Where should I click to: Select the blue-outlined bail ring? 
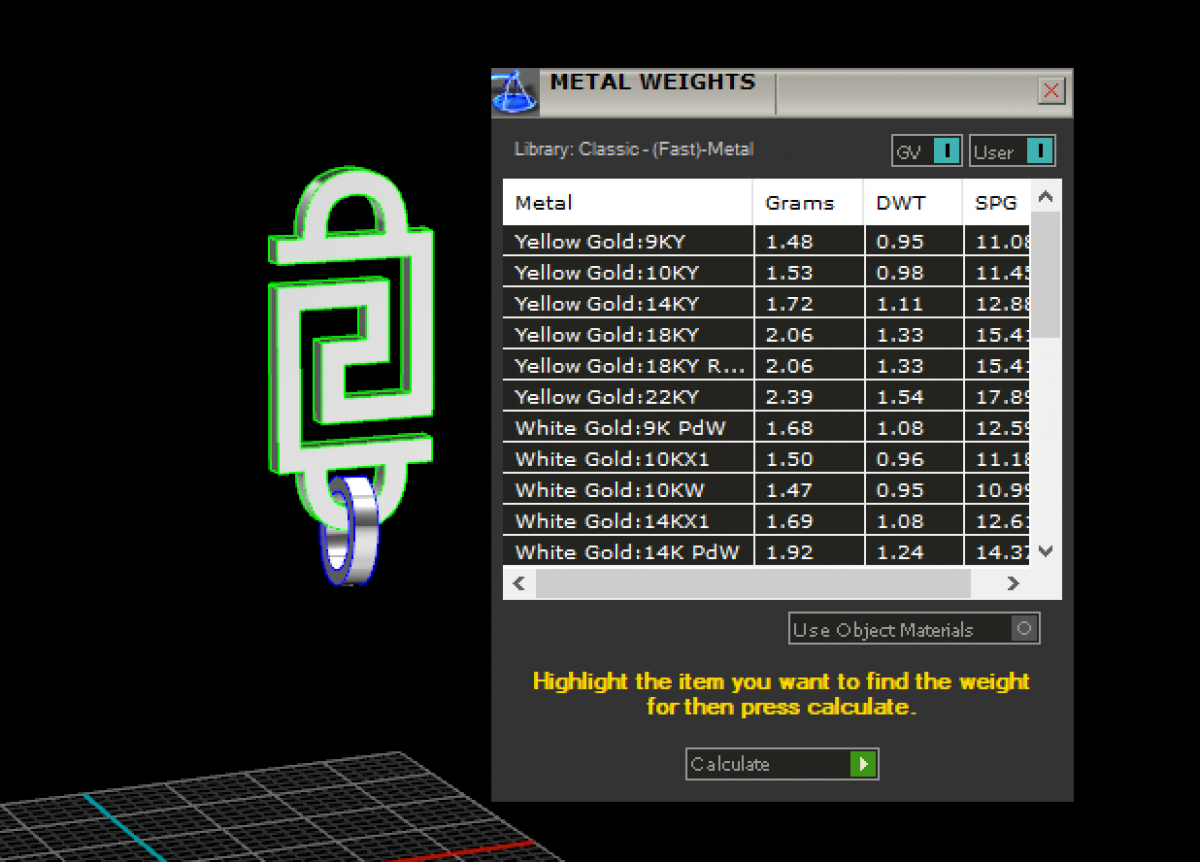pos(350,532)
